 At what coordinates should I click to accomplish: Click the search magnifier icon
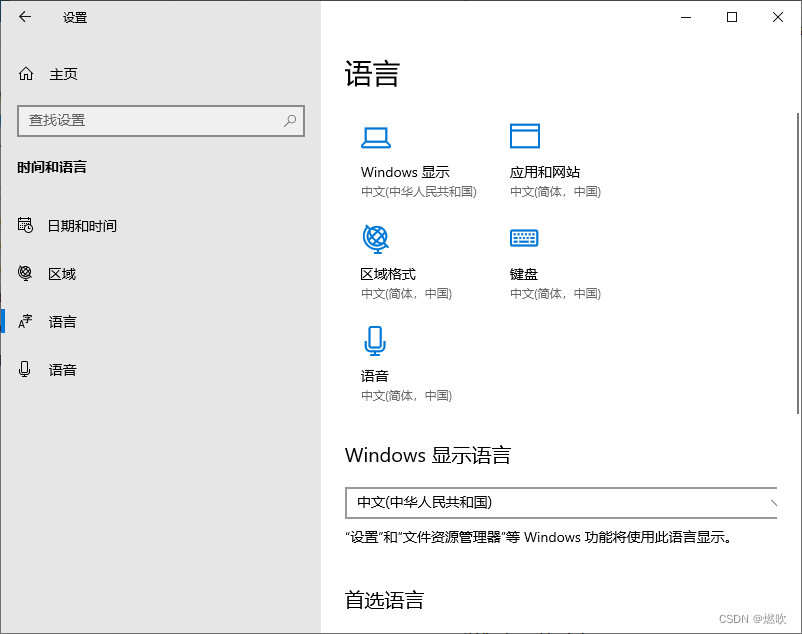pos(290,121)
